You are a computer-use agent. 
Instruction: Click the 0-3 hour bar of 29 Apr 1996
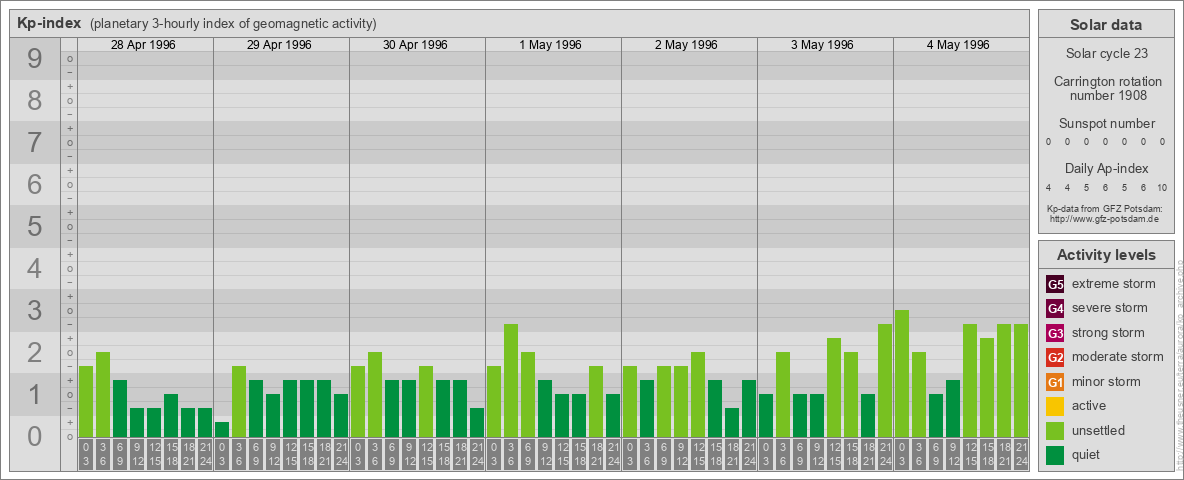pos(222,429)
